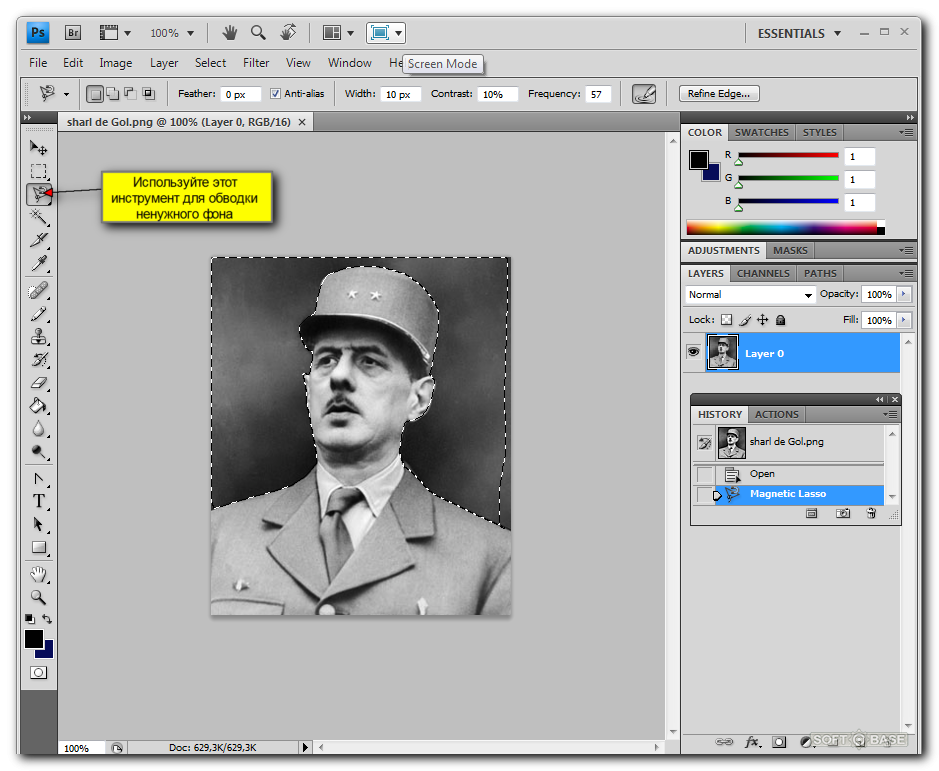Select the Path Selection tool
Viewport: 939px width, 771px height.
(x=38, y=524)
